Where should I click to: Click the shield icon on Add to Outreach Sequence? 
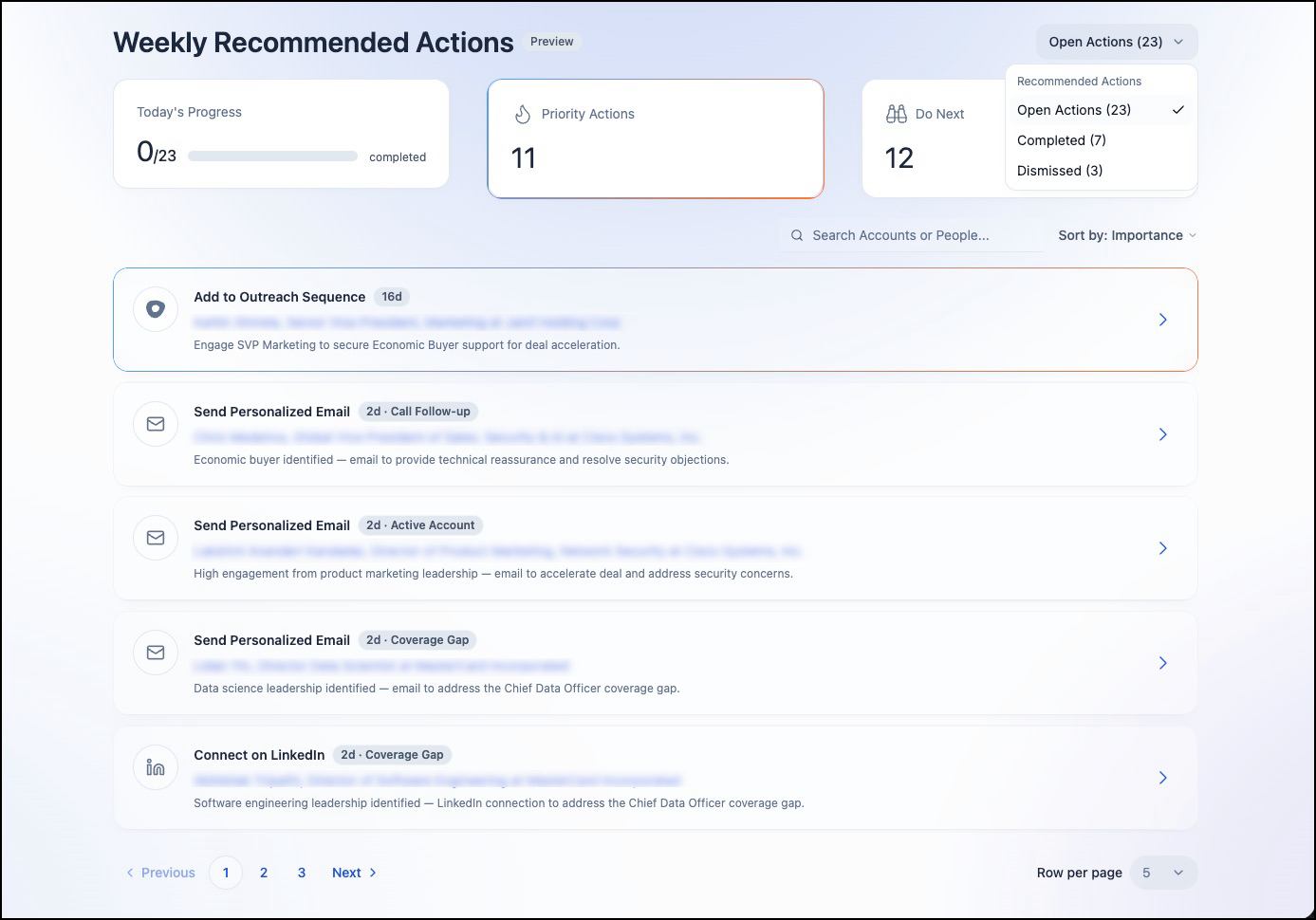156,309
